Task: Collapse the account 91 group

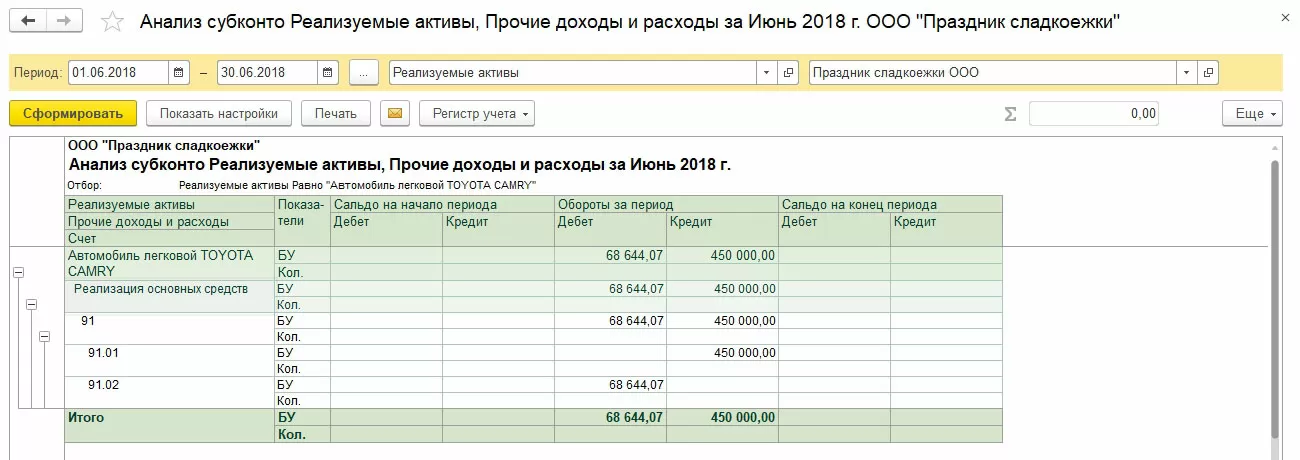Action: [44, 337]
